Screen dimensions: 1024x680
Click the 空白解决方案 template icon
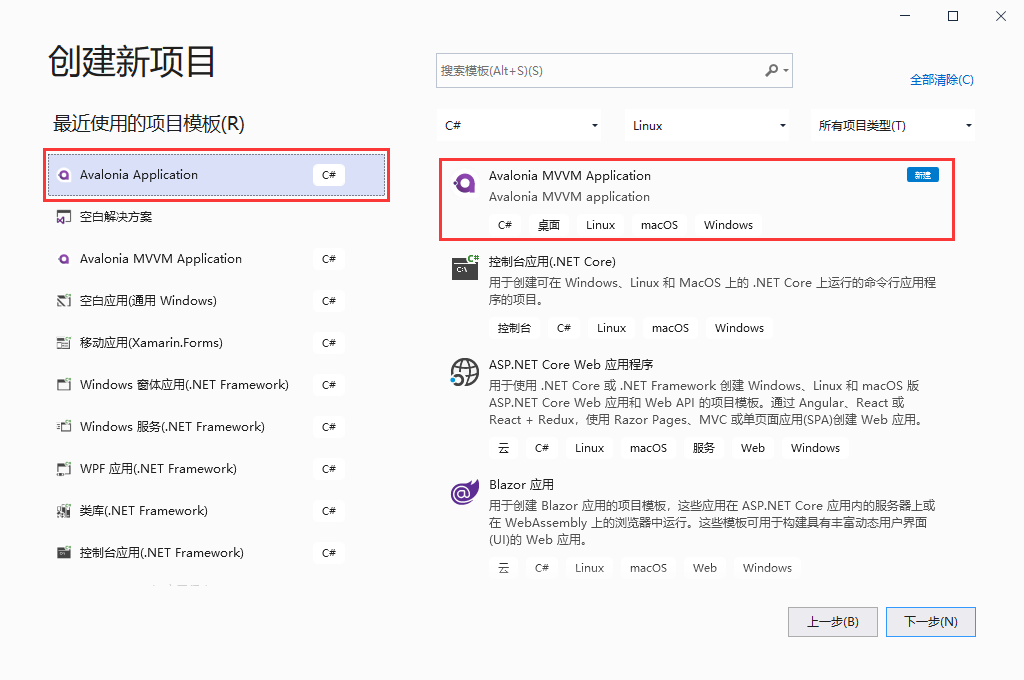(63, 217)
